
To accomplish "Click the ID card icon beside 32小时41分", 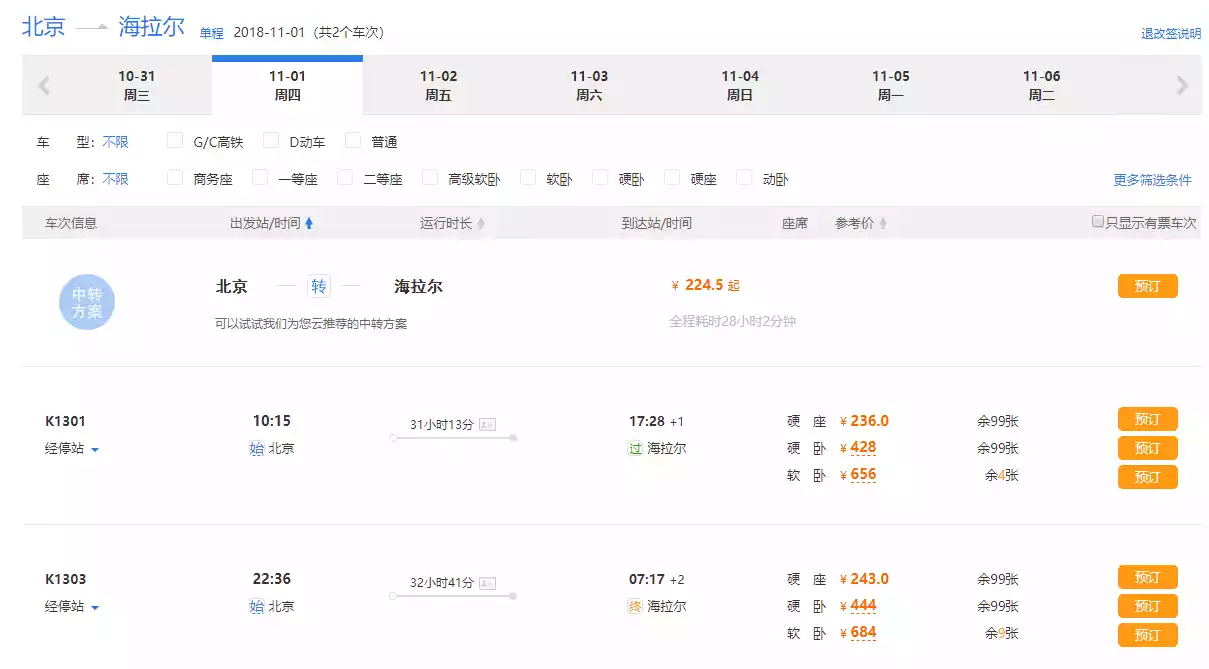I will (487, 583).
